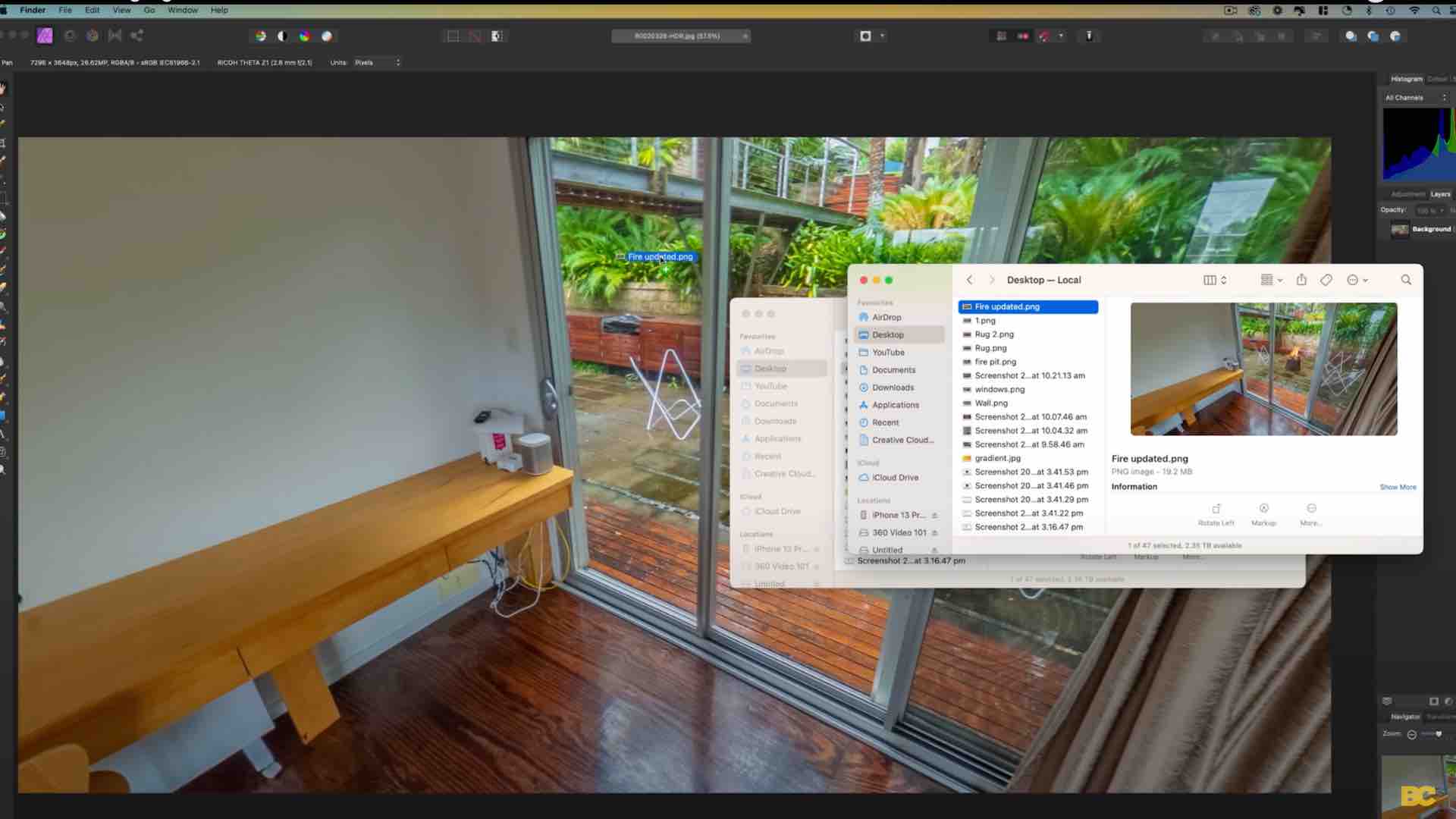Click the Affinity Photo persona icon
This screenshot has width=1456, height=819.
click(45, 36)
